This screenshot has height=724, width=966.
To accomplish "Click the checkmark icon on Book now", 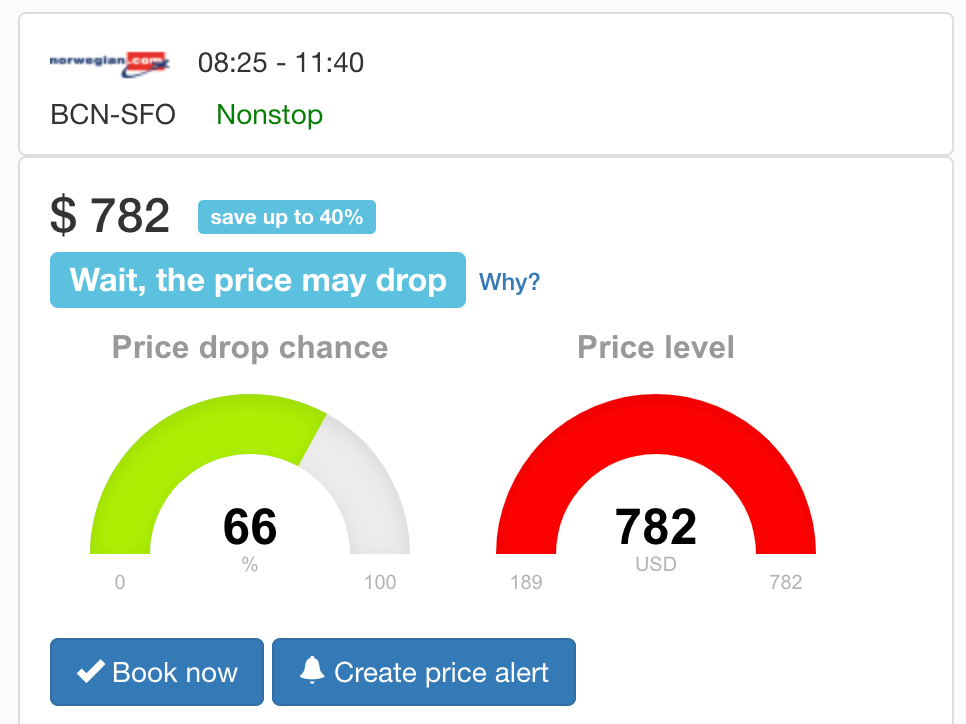I will pos(91,672).
